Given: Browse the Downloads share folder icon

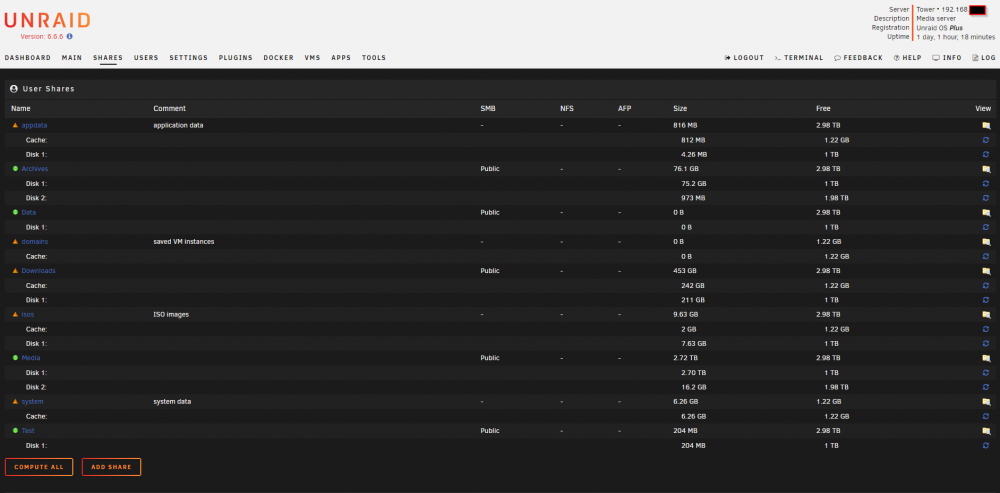Looking at the screenshot, I should pos(986,271).
